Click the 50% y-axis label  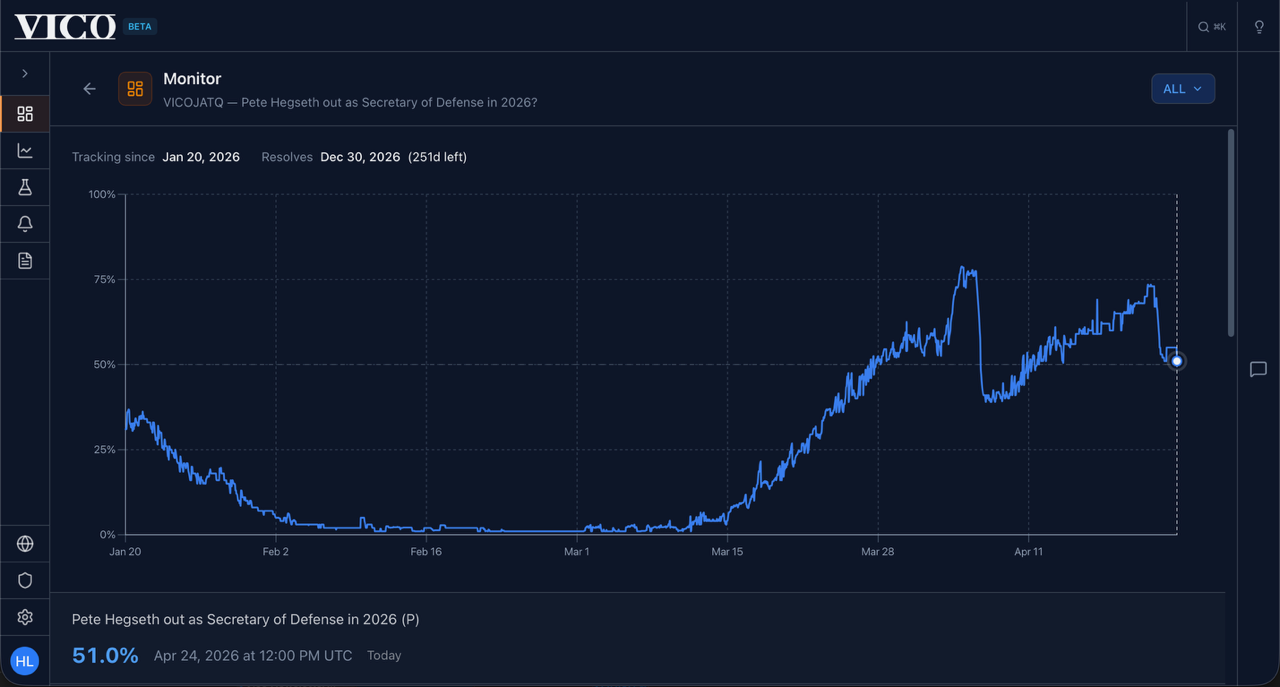click(104, 364)
